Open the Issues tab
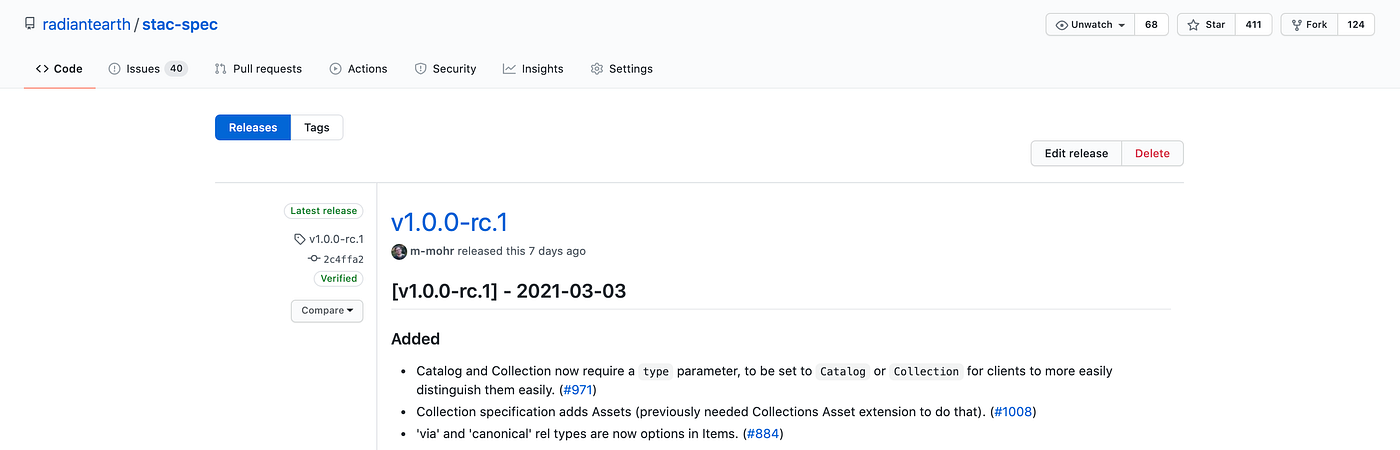 coord(148,69)
